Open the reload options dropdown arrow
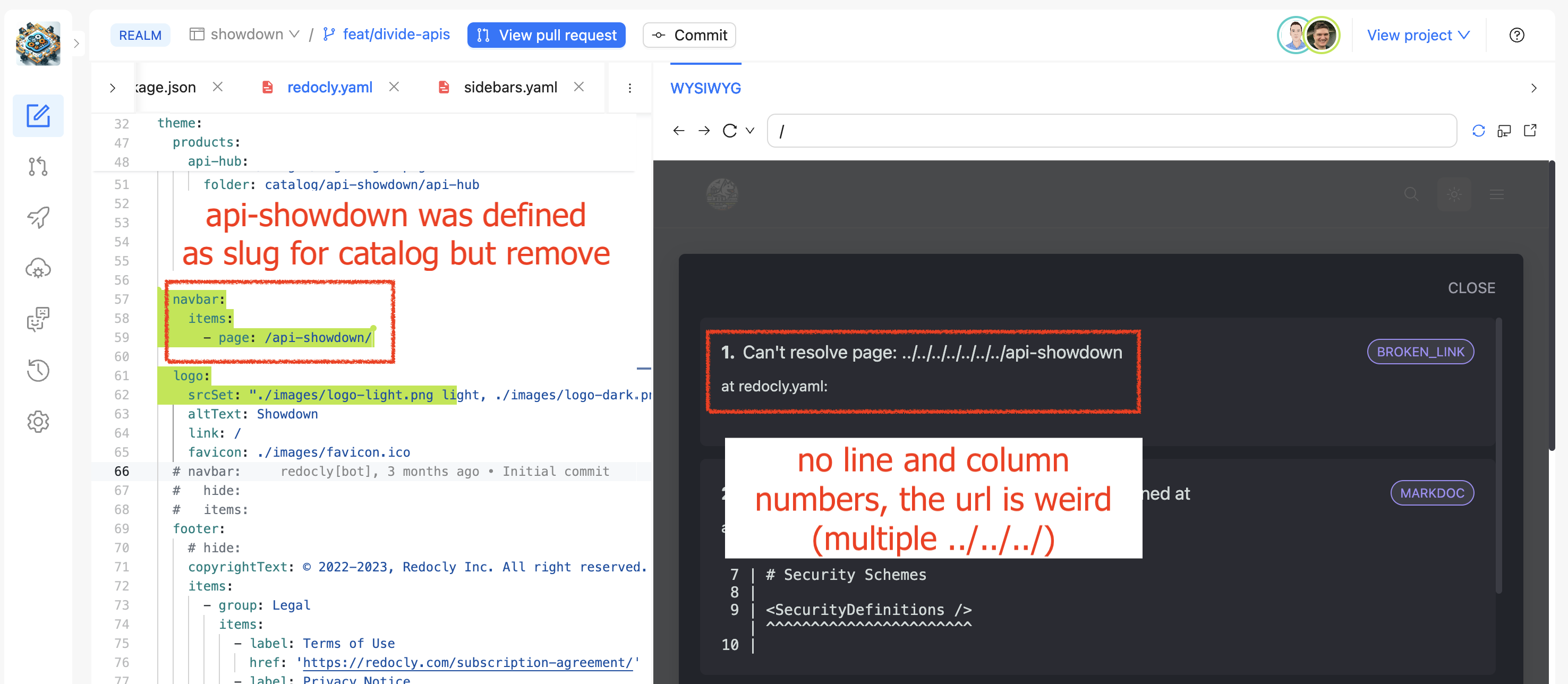Screen dimensions: 1568x684 [x=750, y=131]
